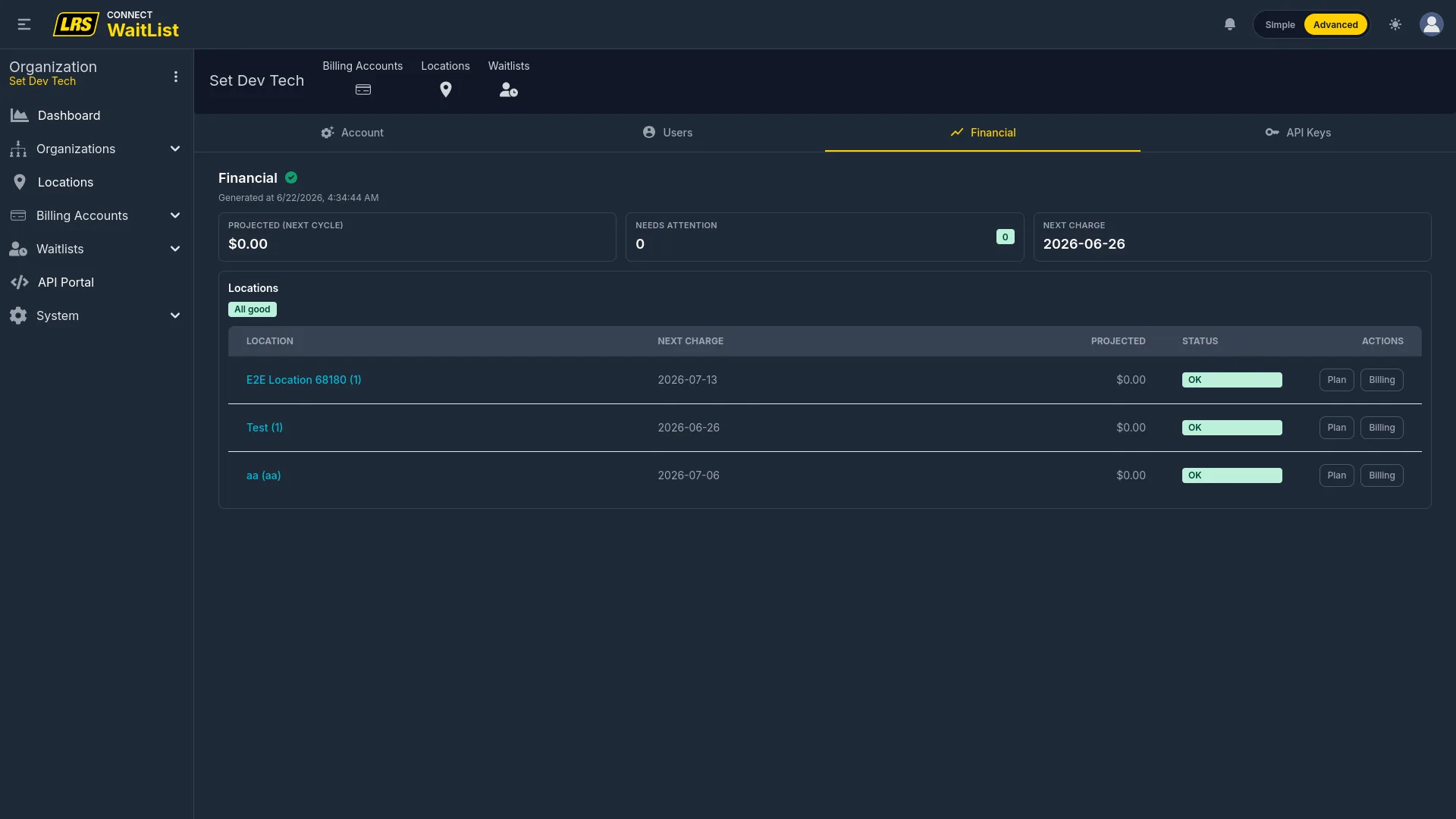Viewport: 1456px width, 819px height.
Task: Collapse the sidebar with the hamburger icon
Action: coord(24,24)
